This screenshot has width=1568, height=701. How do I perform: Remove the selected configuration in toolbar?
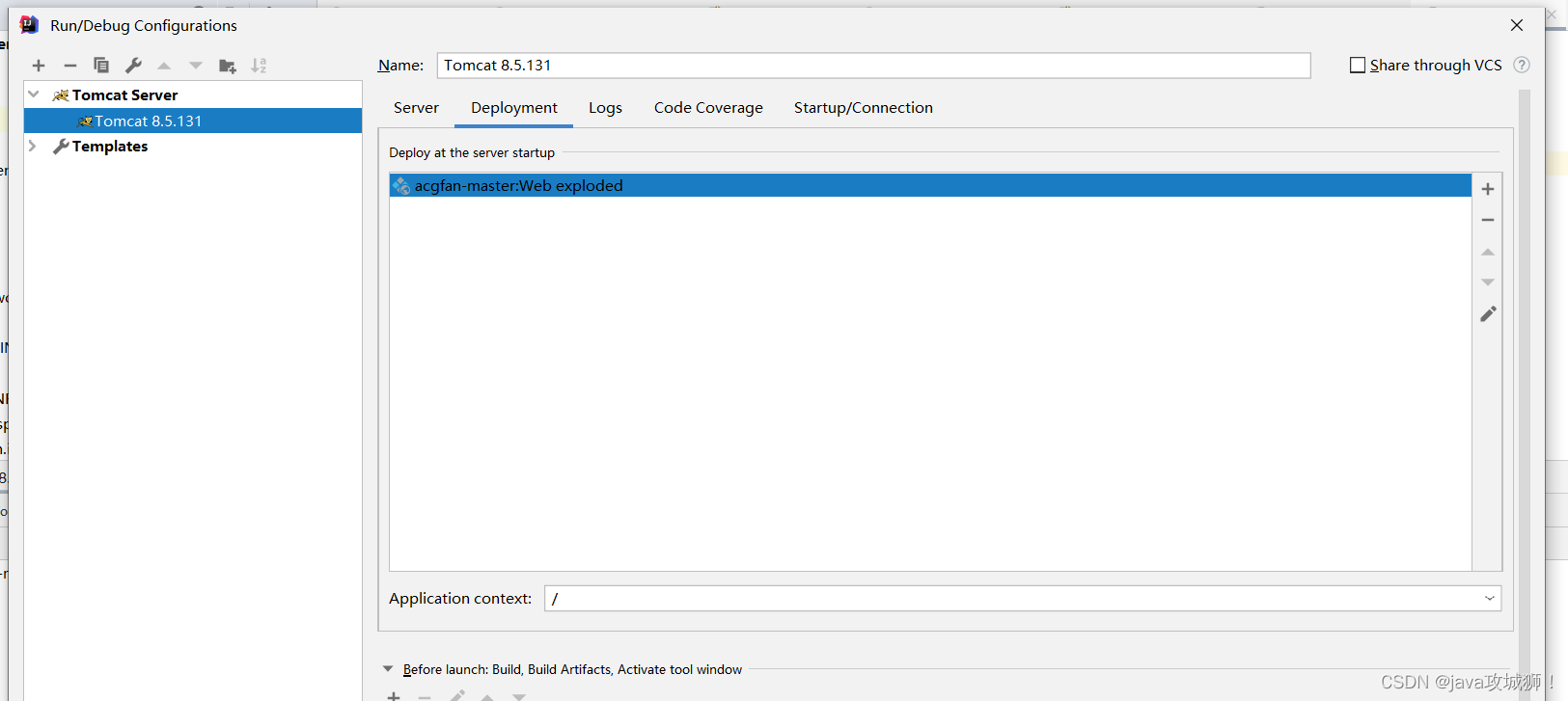coord(70,66)
